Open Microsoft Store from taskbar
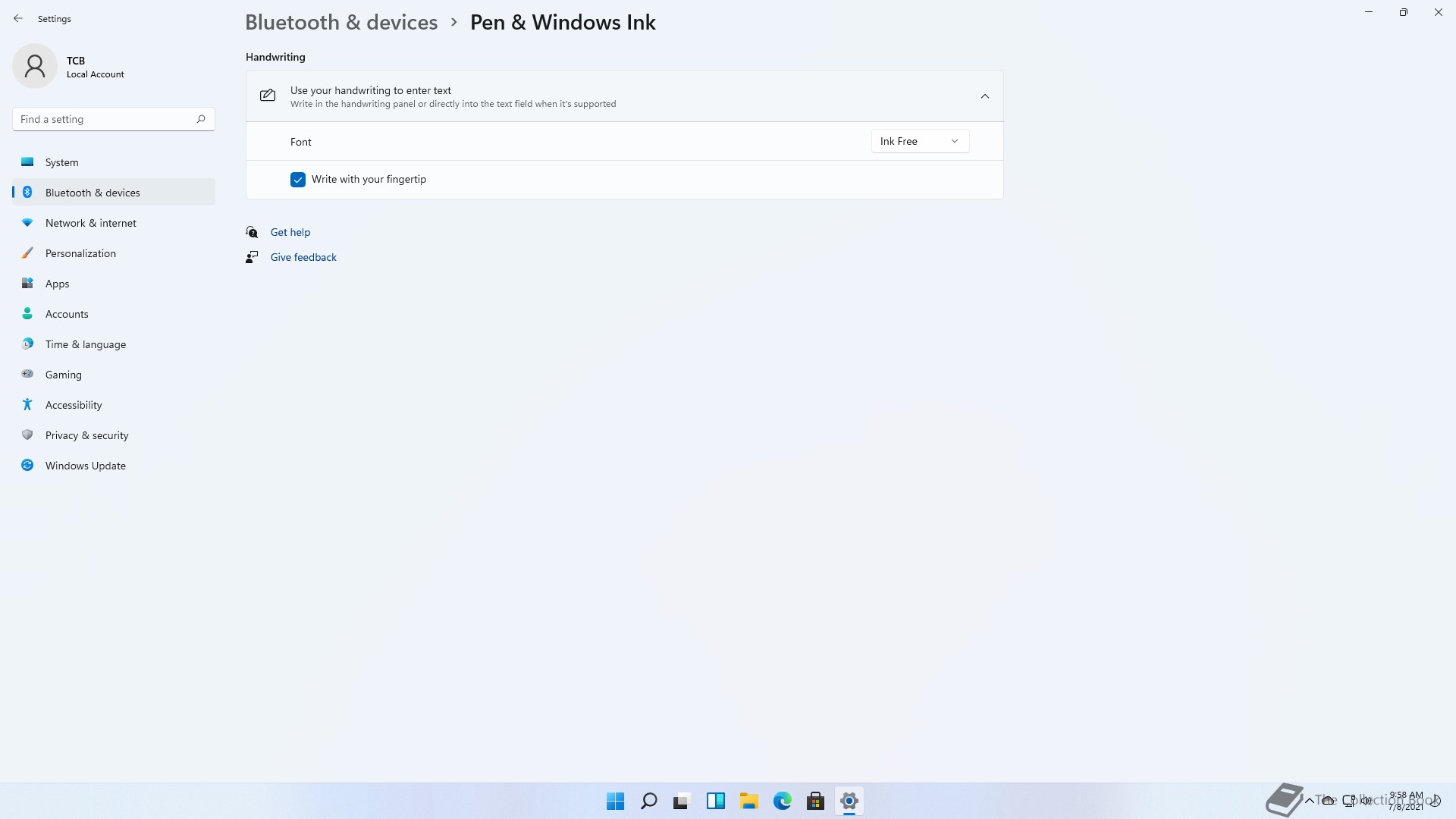This screenshot has width=1456, height=819. point(815,801)
